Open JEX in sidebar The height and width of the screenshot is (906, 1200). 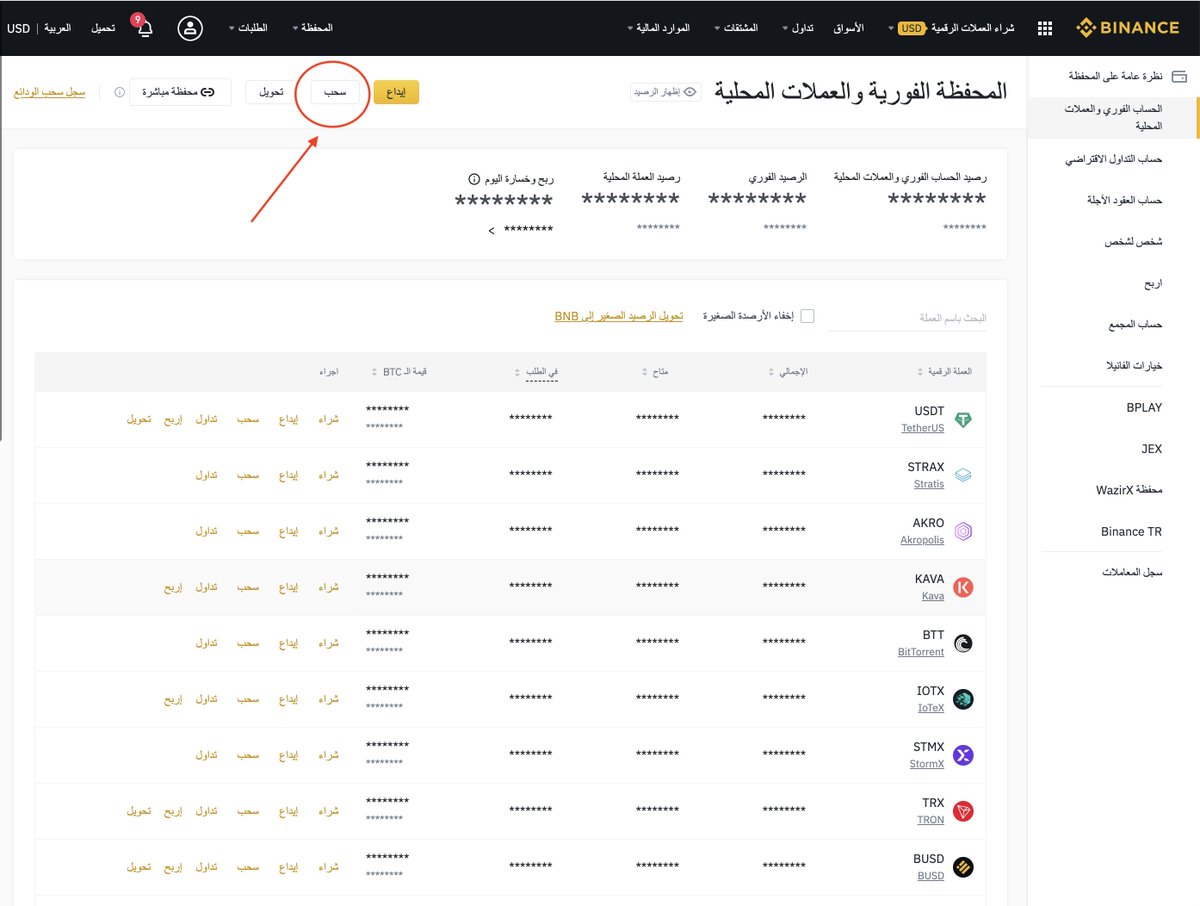(1152, 449)
